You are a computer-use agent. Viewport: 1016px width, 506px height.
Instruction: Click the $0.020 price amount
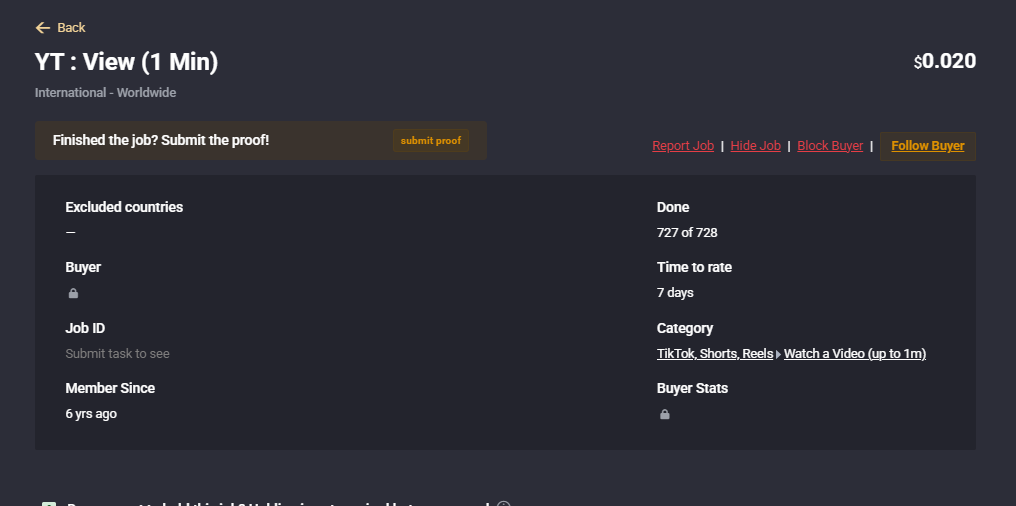click(945, 61)
